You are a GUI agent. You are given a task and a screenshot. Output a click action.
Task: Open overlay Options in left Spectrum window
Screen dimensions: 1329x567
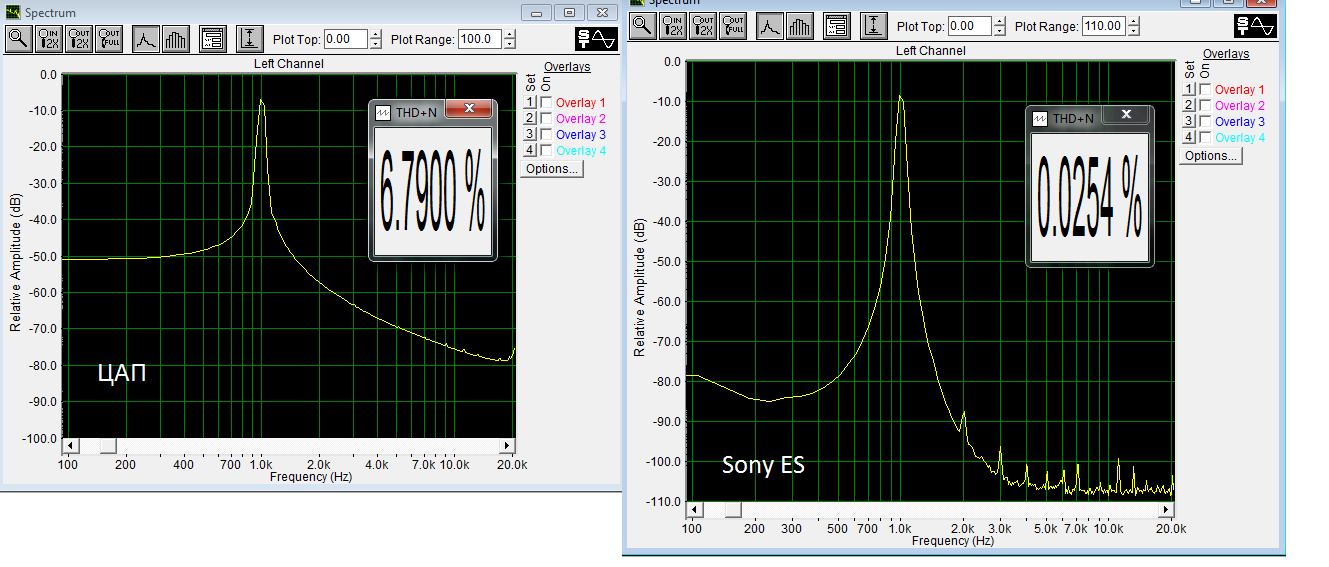551,169
